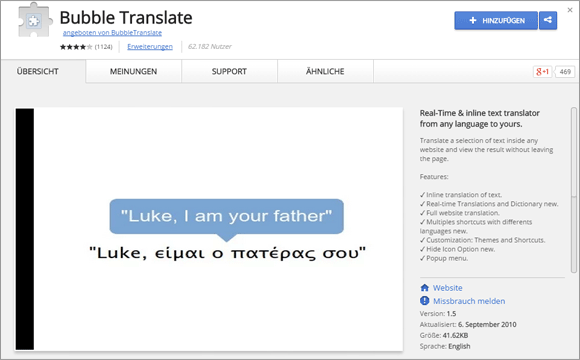Click the Sprache: English text
This screenshot has height=360, width=580.
click(x=445, y=346)
